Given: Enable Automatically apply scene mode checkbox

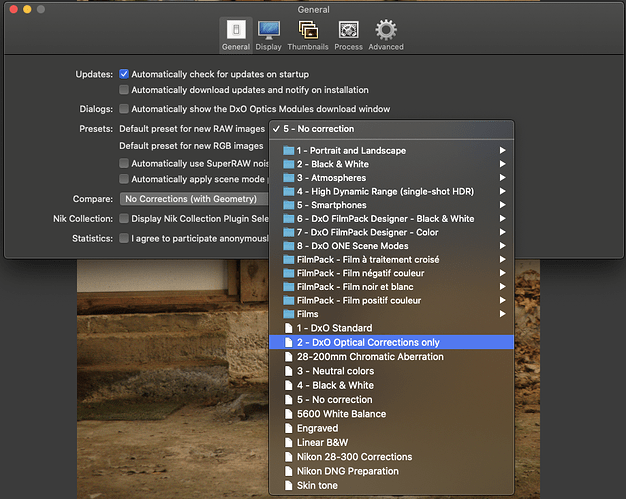Looking at the screenshot, I should pos(124,179).
